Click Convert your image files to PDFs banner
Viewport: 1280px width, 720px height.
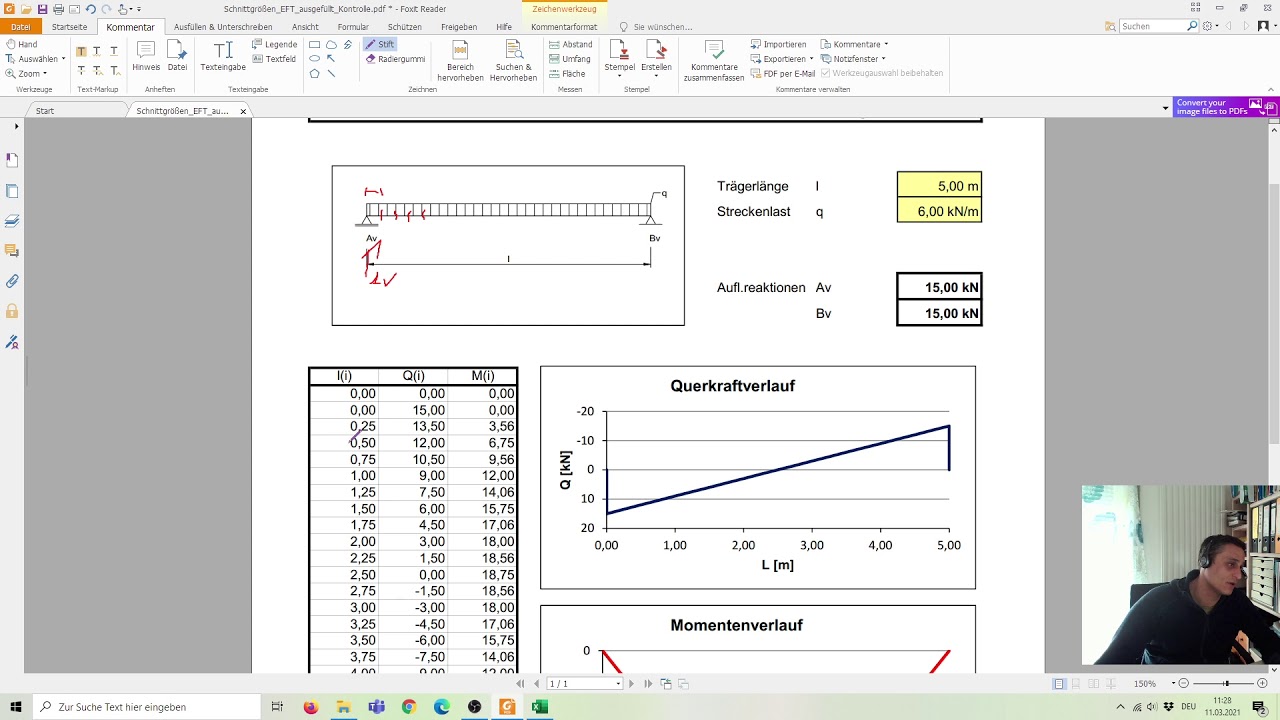click(x=1226, y=107)
